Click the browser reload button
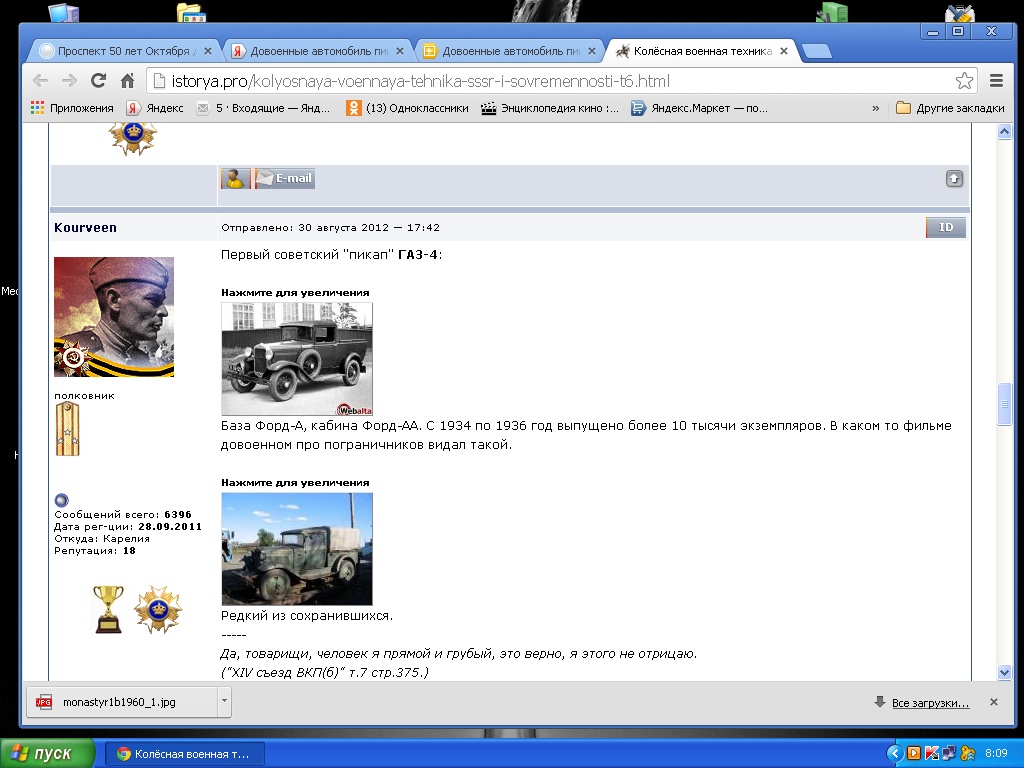The height and width of the screenshot is (768, 1024). [x=98, y=81]
